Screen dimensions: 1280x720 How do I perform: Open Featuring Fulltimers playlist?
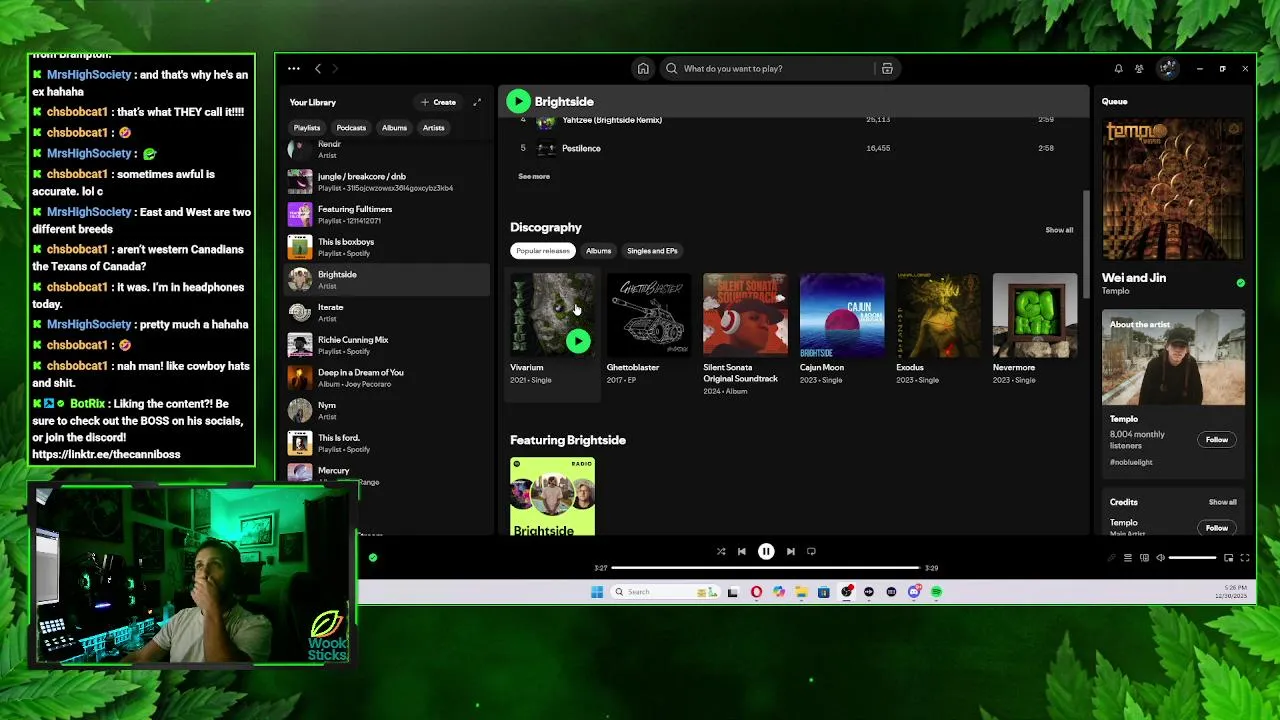[x=387, y=215]
